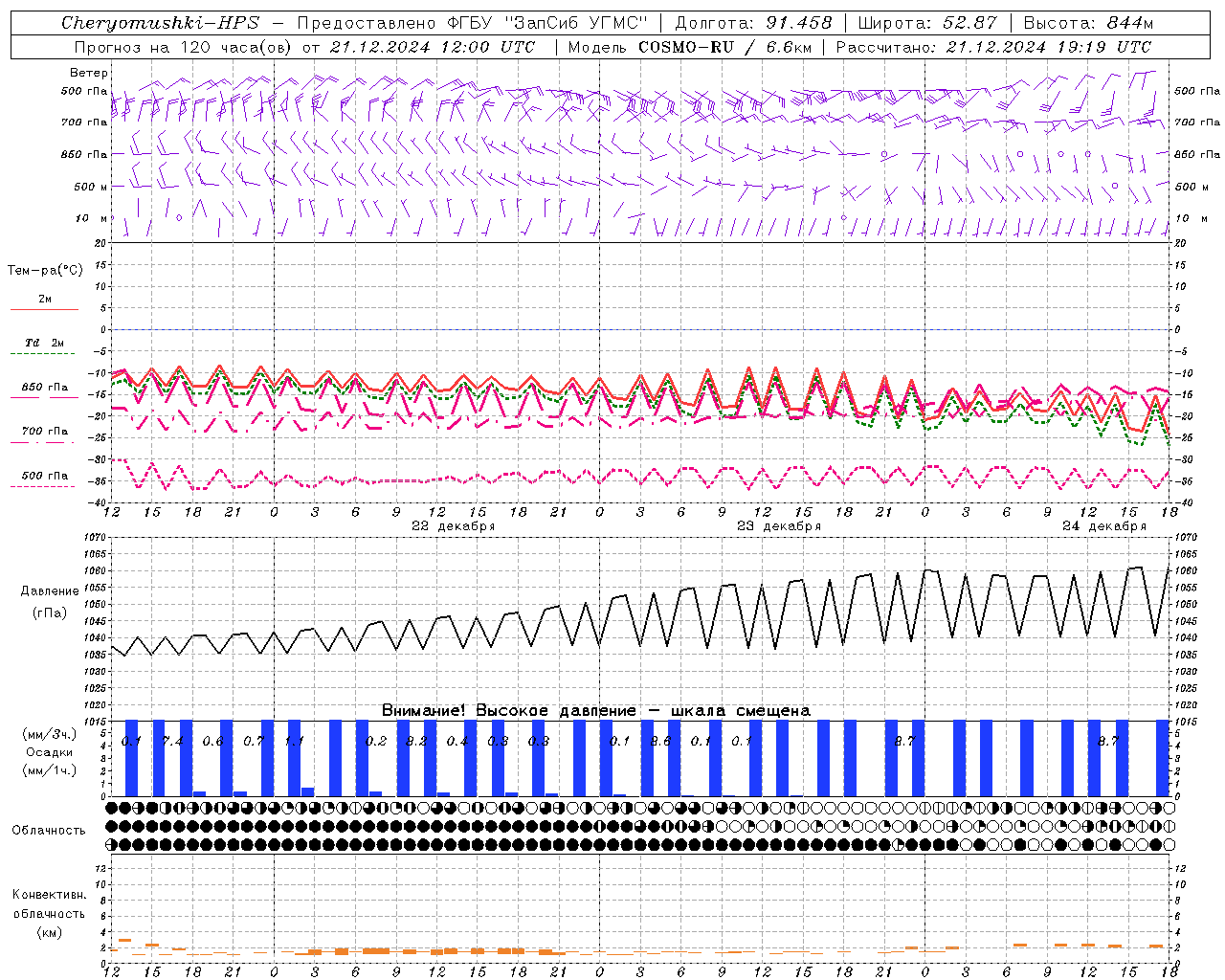Click the Широта: 52.87 latitude value

tap(927, 23)
